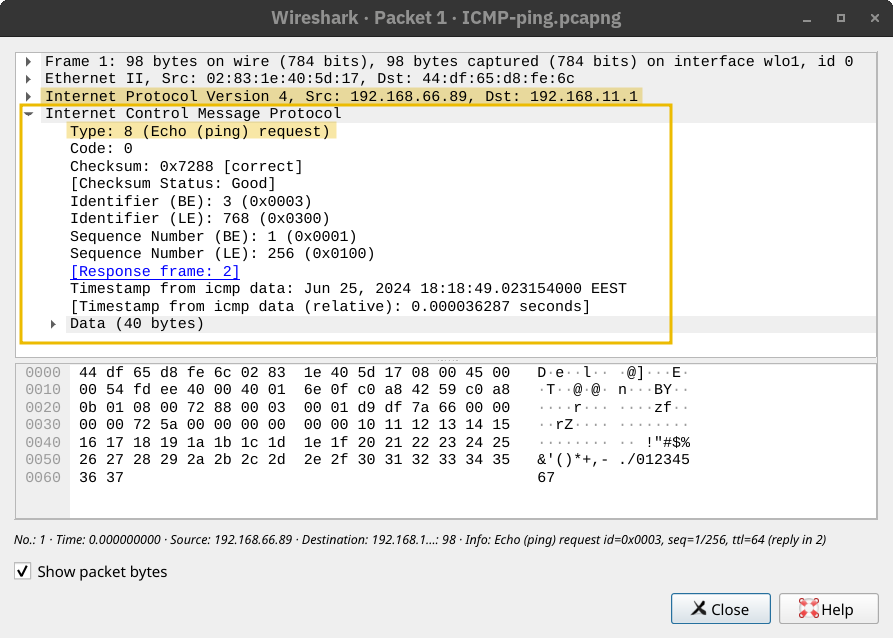The height and width of the screenshot is (638, 893).
Task: Click the lifebuoy icon on Help button
Action: click(x=808, y=609)
